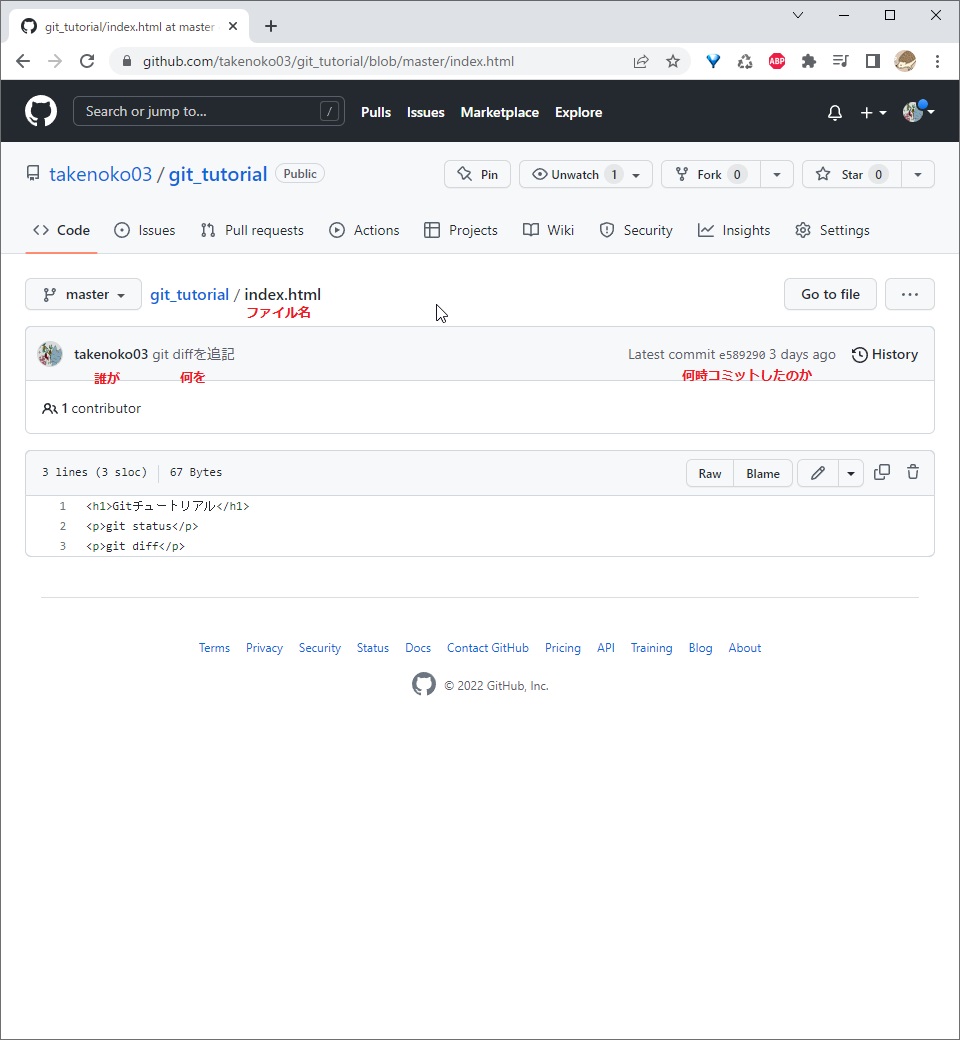Image resolution: width=960 pixels, height=1040 pixels.
Task: Click Pulls in top navigation
Action: click(376, 113)
